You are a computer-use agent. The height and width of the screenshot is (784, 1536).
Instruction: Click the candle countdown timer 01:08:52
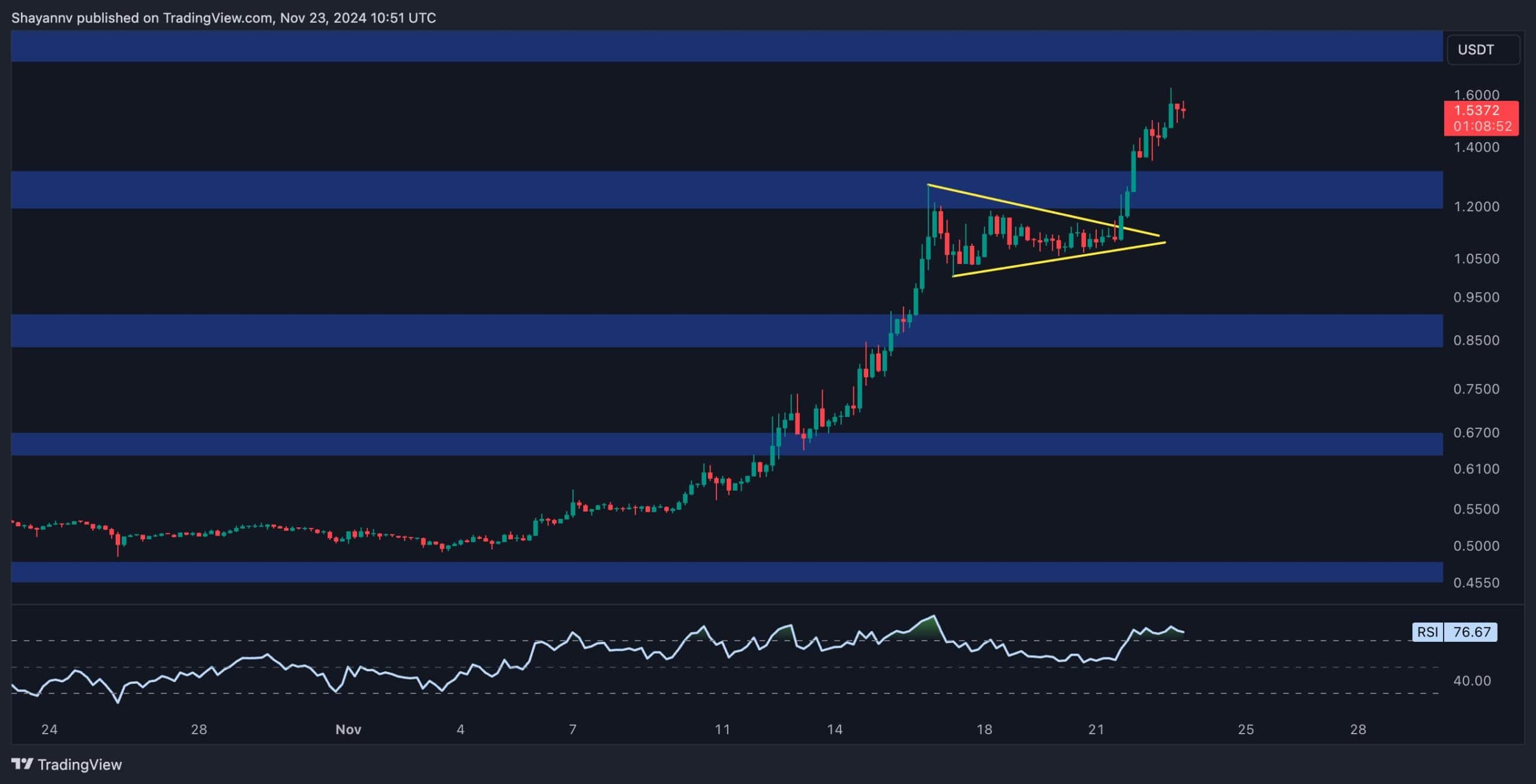pos(1482,127)
